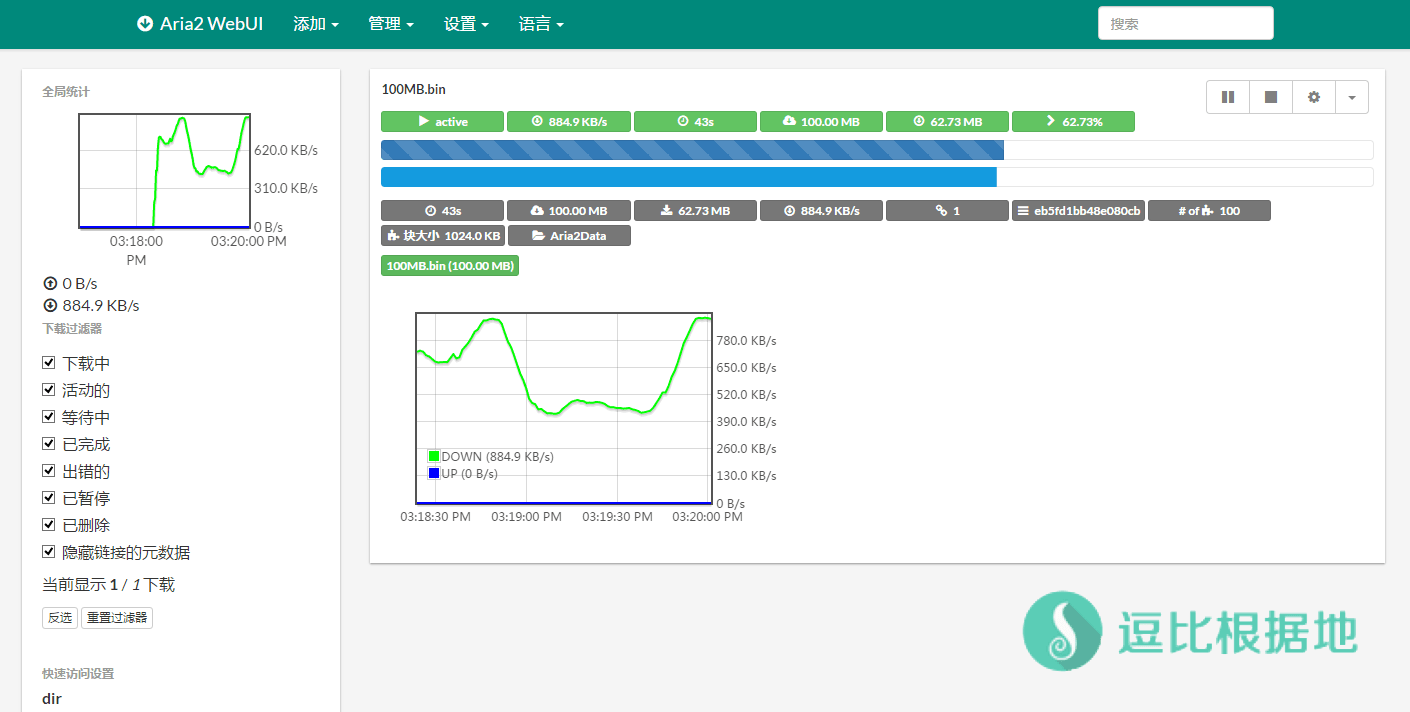Click the green active status badge
The width and height of the screenshot is (1410, 712).
pos(442,122)
